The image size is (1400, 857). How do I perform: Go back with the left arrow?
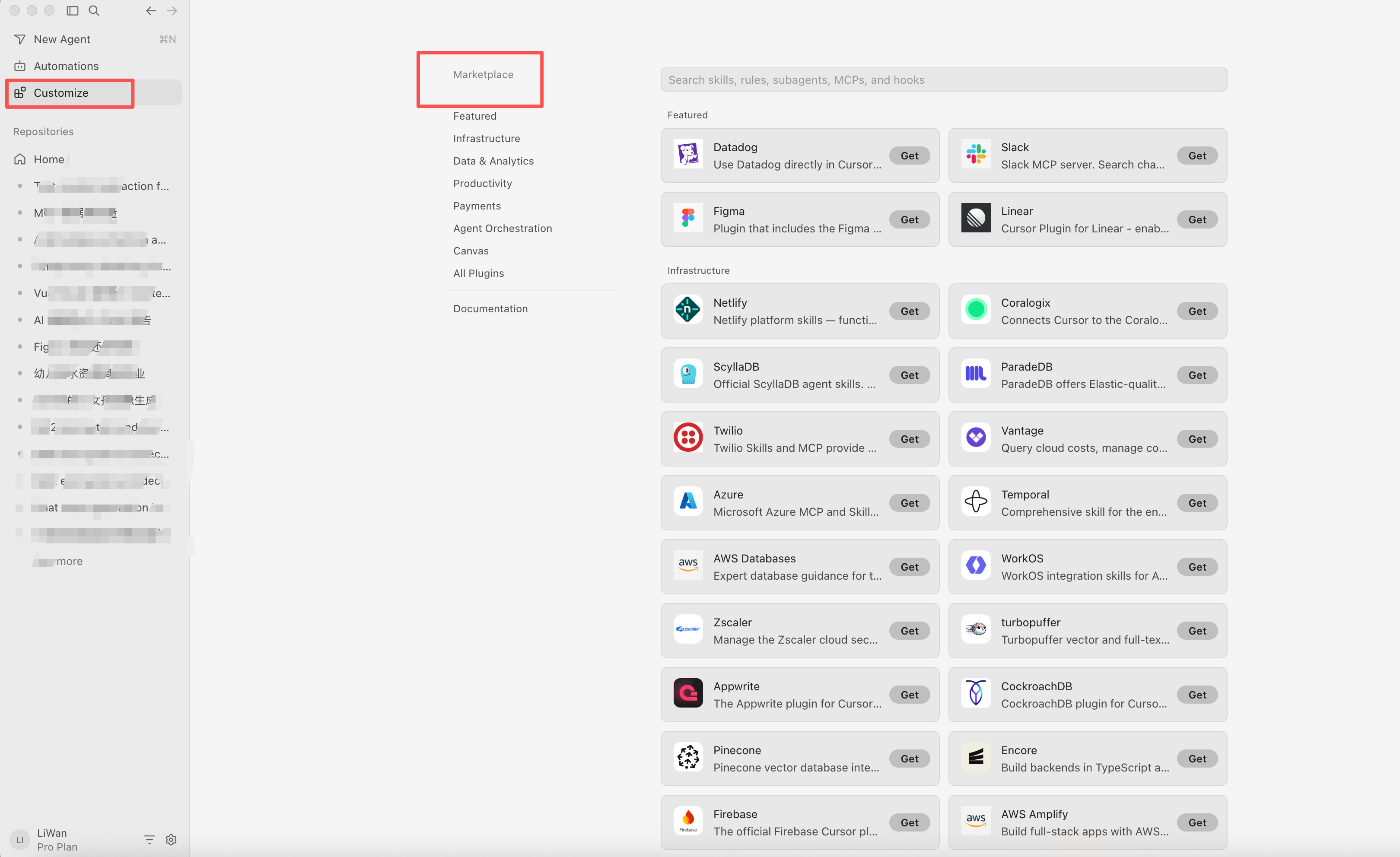point(150,11)
